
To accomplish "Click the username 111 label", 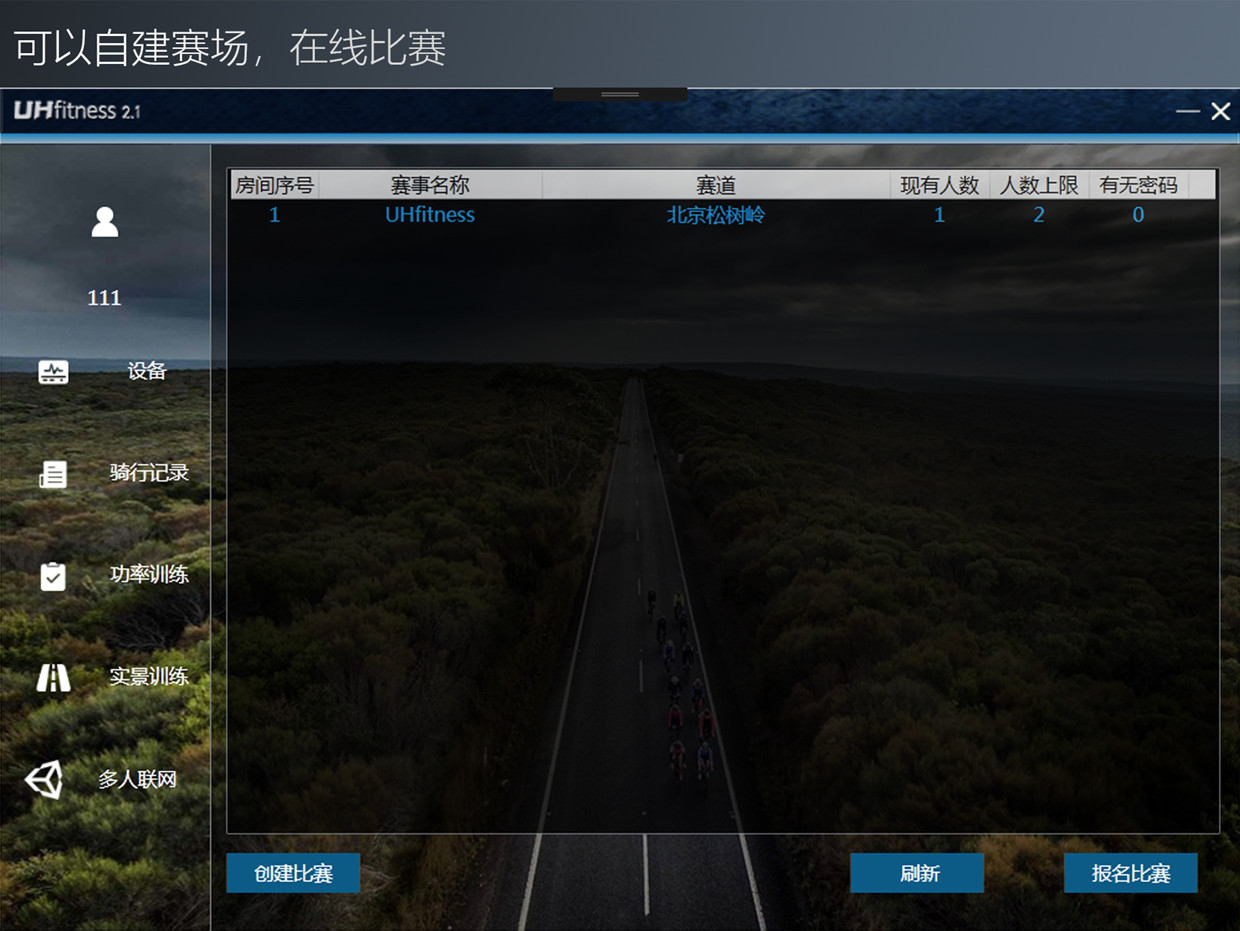I will [x=104, y=297].
